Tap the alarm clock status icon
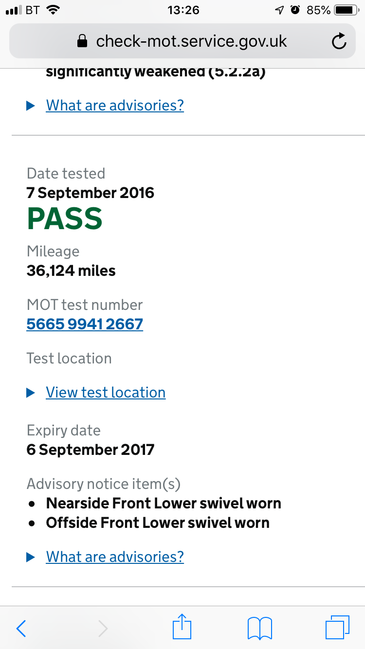 click(295, 10)
